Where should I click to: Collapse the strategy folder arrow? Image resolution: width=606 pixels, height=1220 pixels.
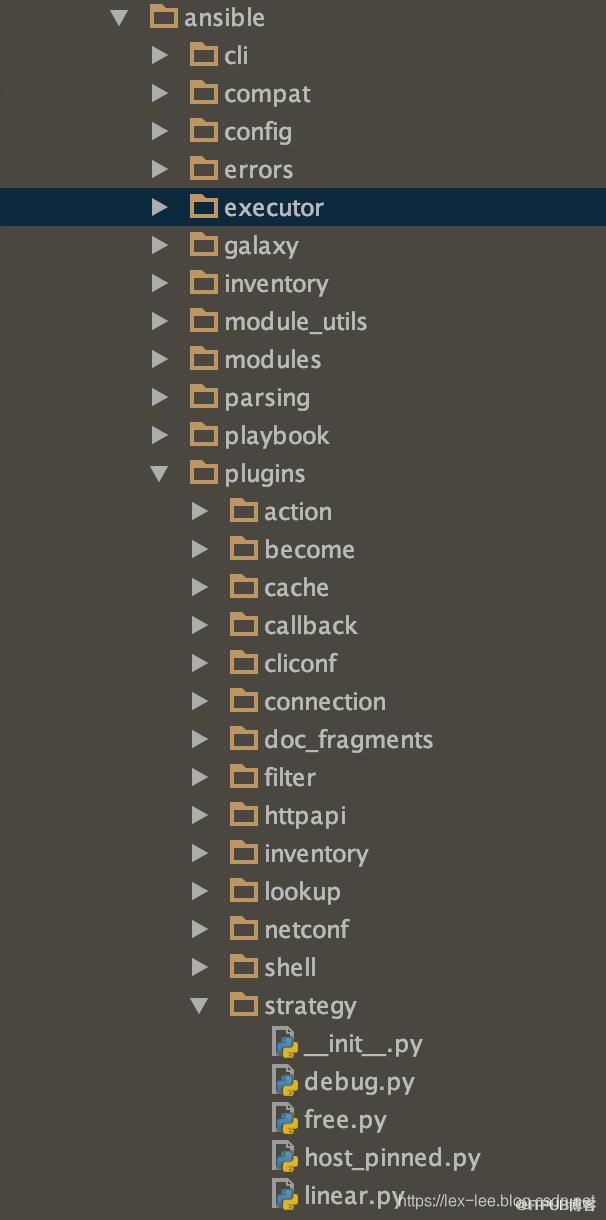(200, 1005)
